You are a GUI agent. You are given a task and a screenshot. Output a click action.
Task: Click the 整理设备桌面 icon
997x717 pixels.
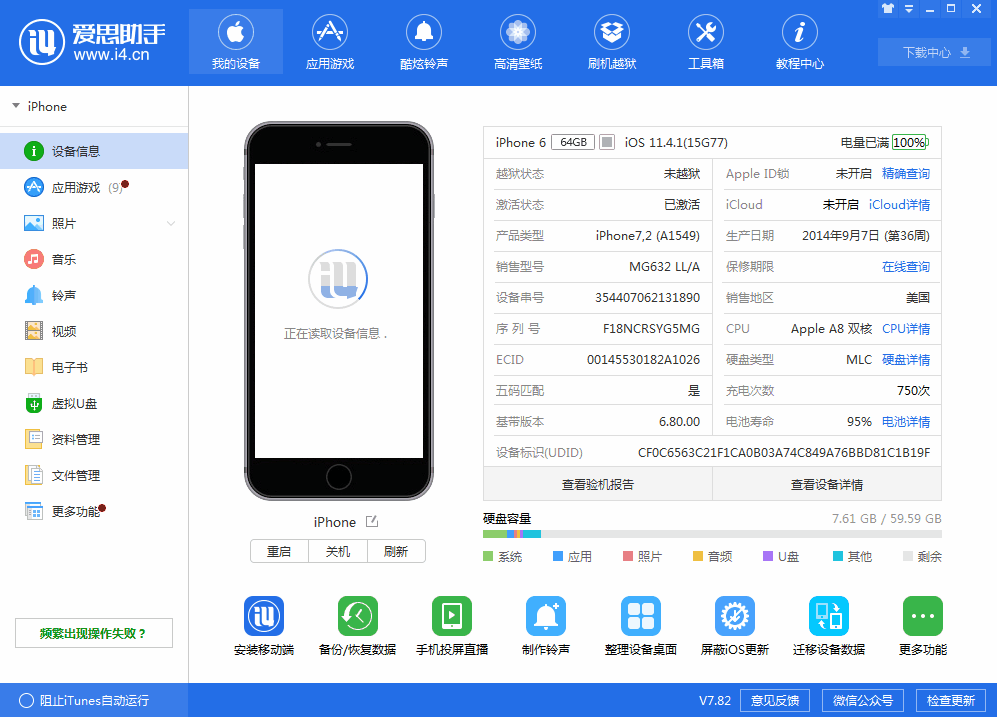click(x=641, y=616)
